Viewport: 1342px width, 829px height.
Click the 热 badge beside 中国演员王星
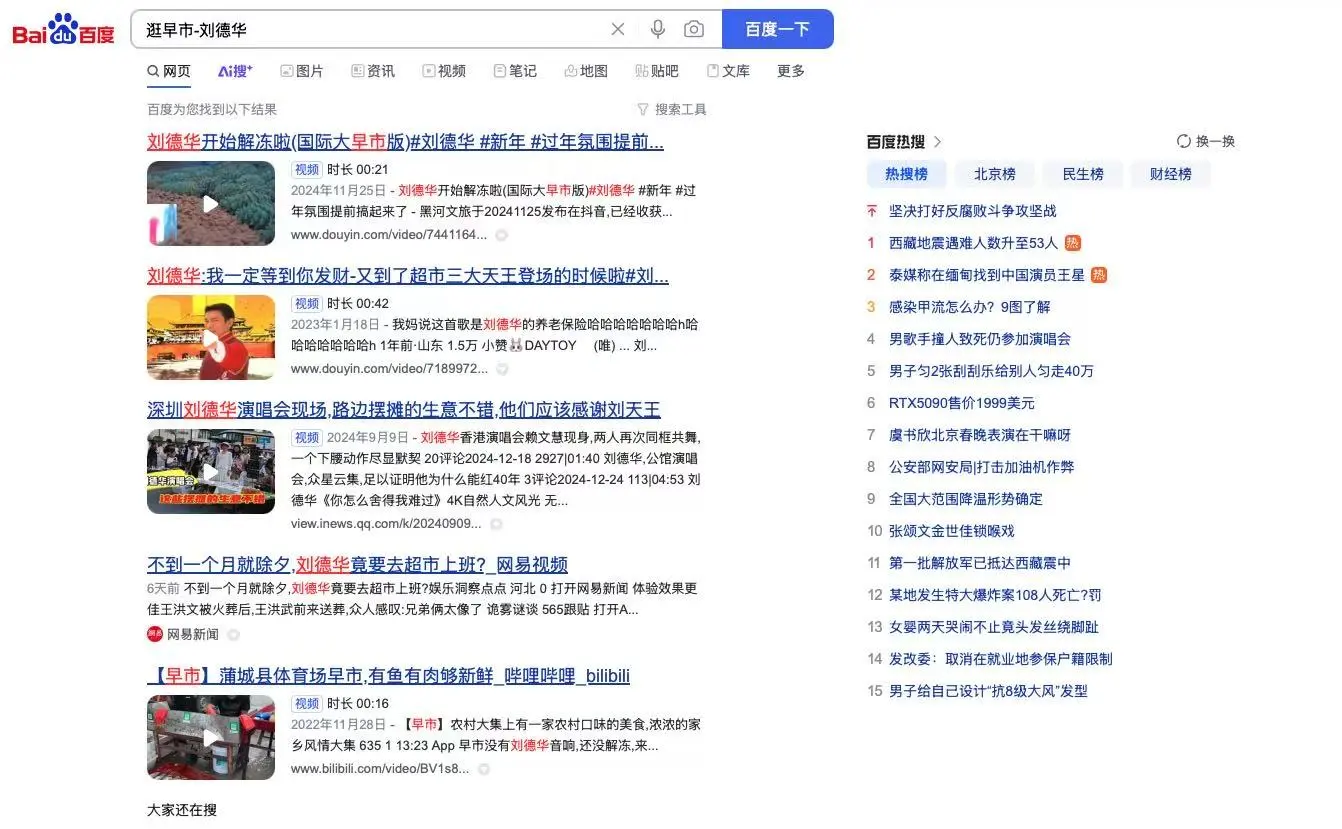tap(1099, 275)
